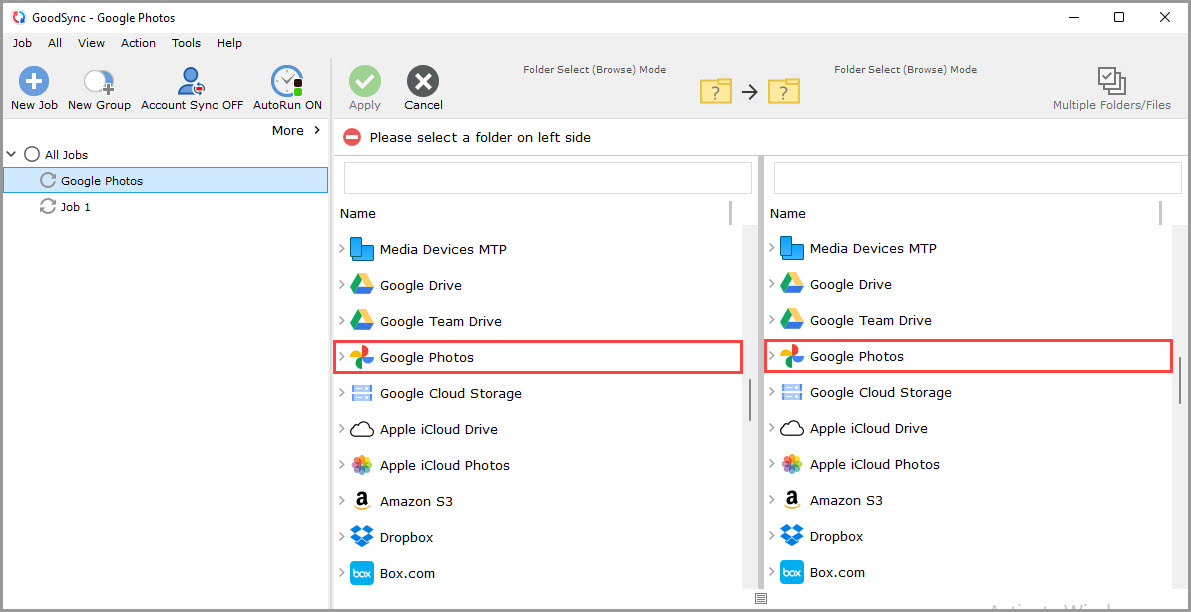
Task: Expand the Google Drive tree item
Action: pyautogui.click(x=343, y=284)
